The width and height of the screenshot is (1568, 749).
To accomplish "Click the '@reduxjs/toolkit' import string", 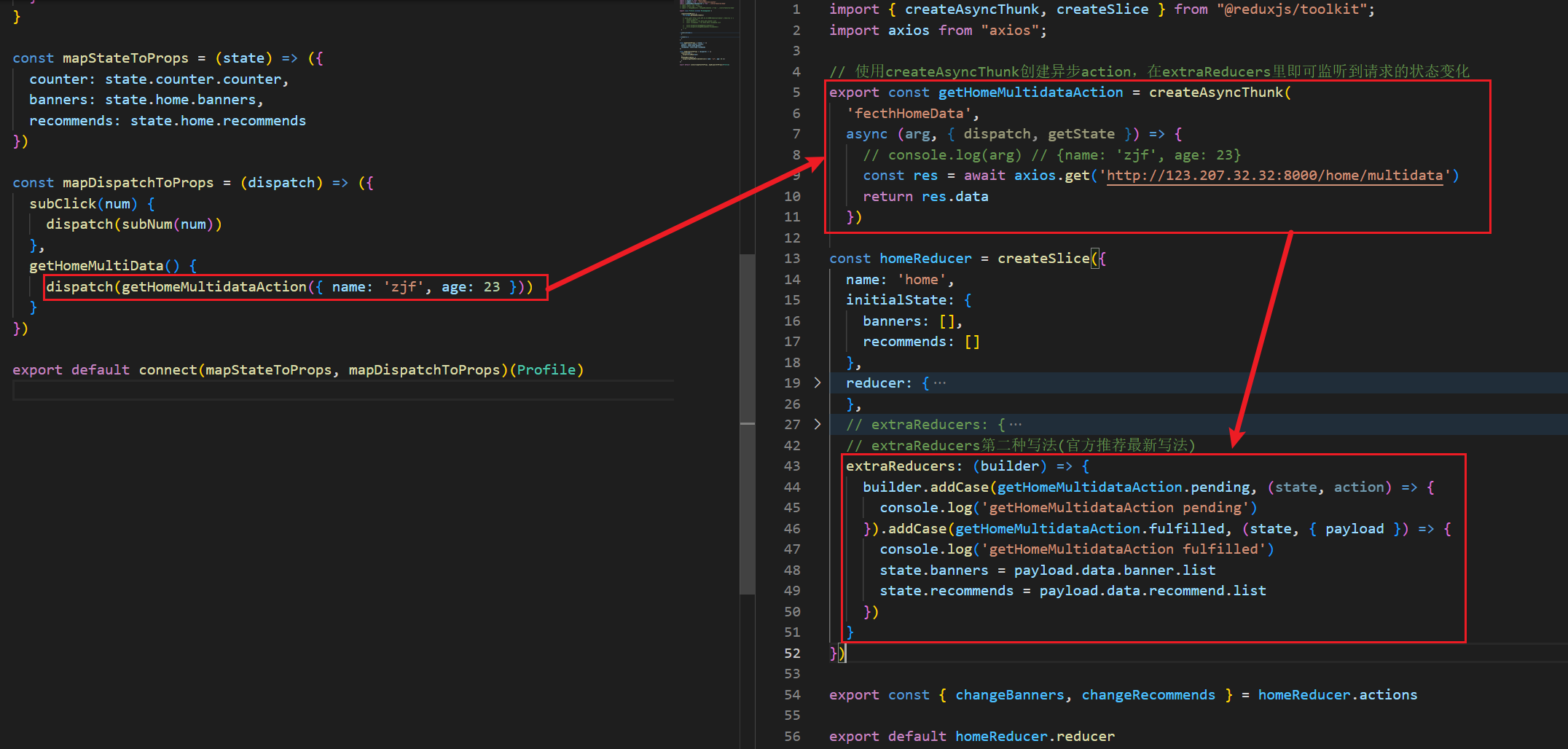I will 1291,9.
